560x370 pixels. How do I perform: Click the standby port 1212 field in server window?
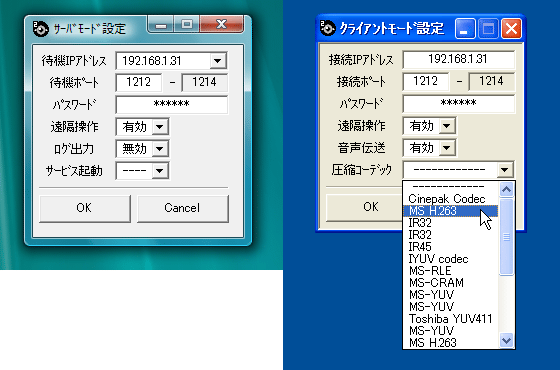coord(139,82)
